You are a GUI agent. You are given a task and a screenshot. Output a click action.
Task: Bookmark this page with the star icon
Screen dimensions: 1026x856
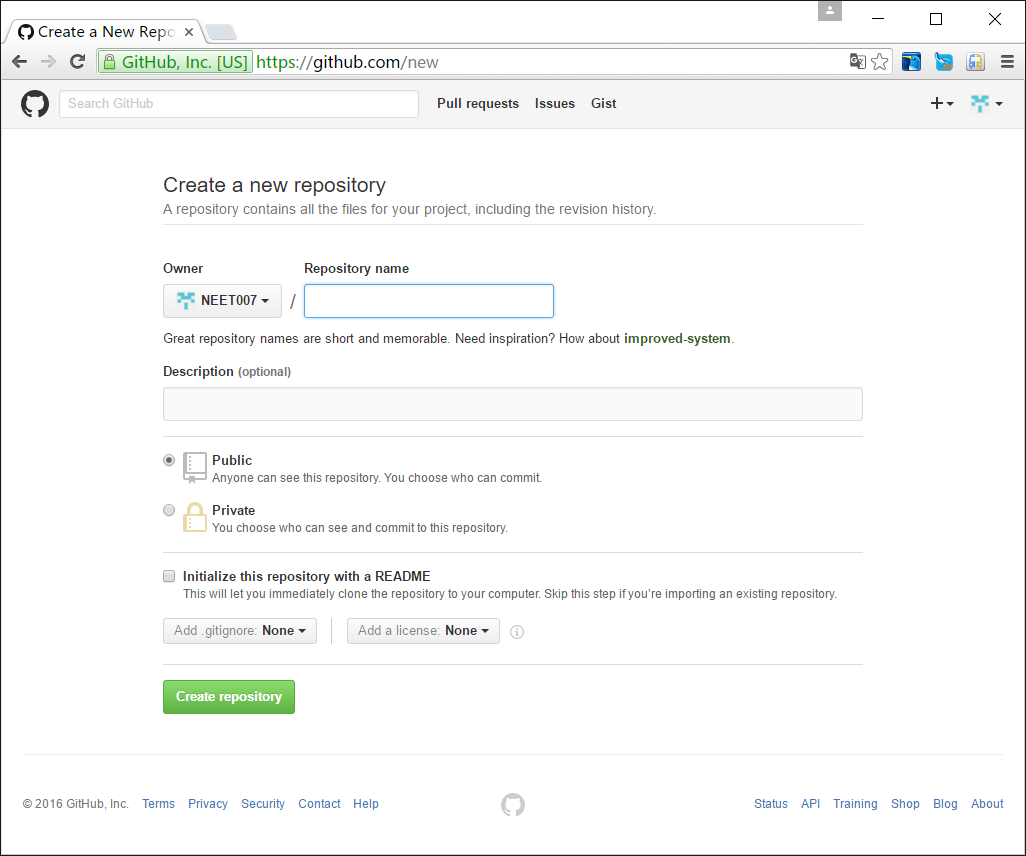(880, 62)
